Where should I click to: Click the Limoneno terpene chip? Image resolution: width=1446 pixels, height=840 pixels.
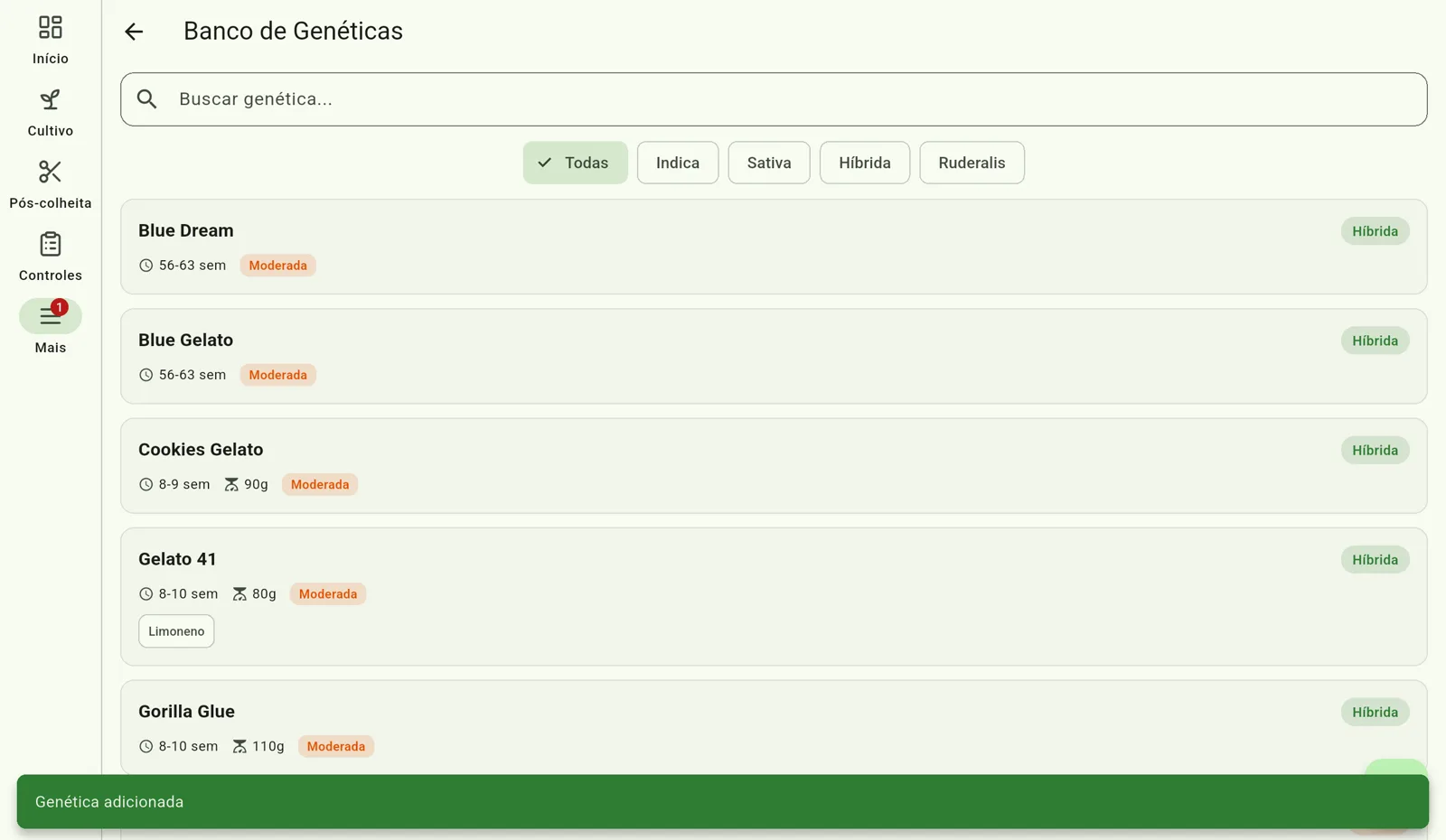coord(176,631)
